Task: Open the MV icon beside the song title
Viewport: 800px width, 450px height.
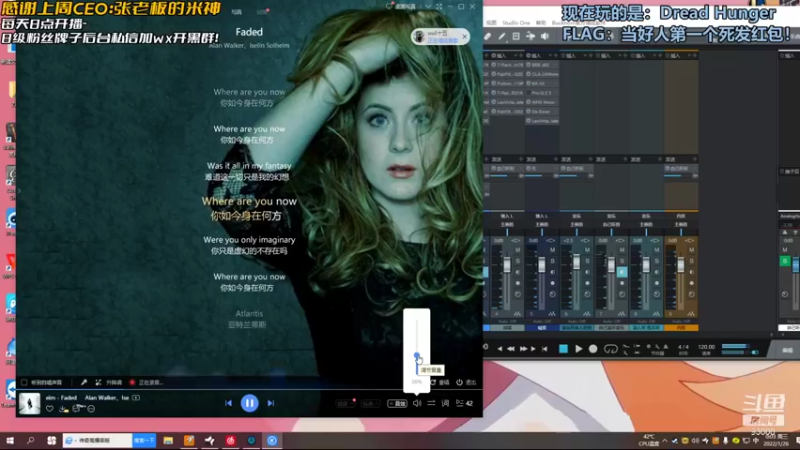Action: coord(136,397)
